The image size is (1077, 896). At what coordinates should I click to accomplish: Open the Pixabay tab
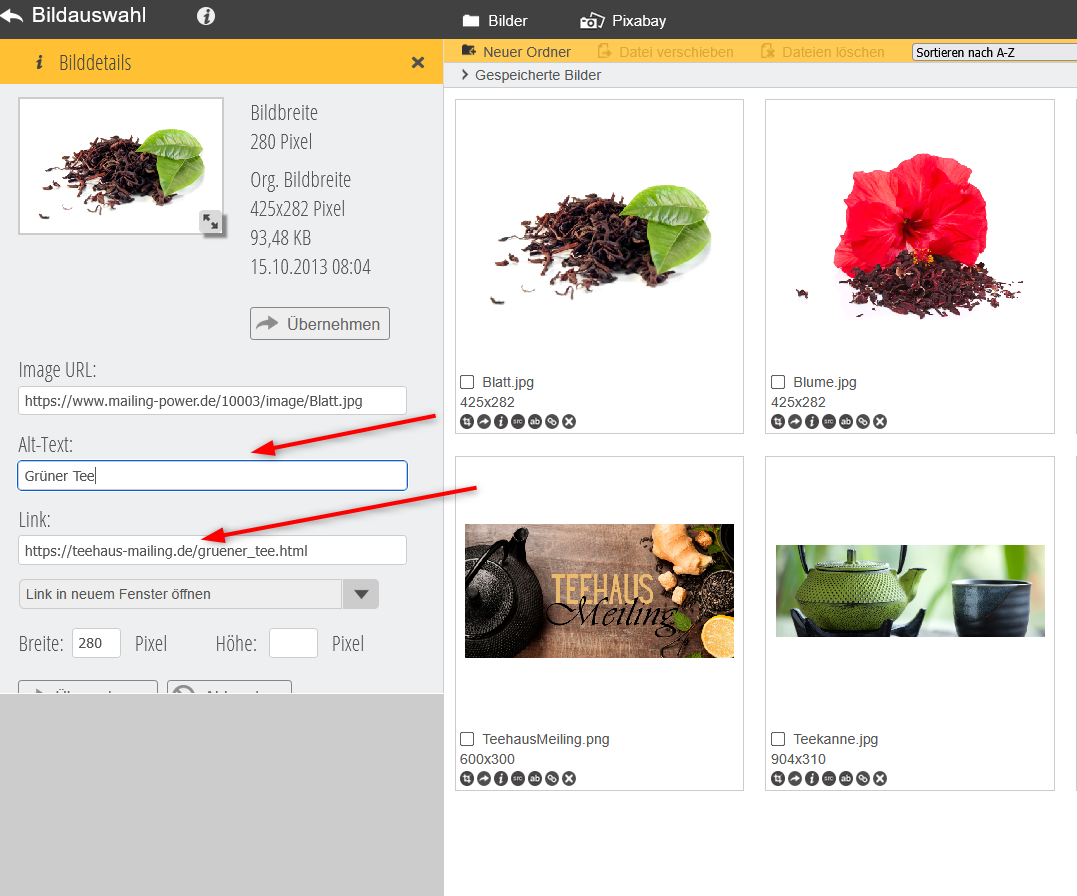(x=623, y=21)
